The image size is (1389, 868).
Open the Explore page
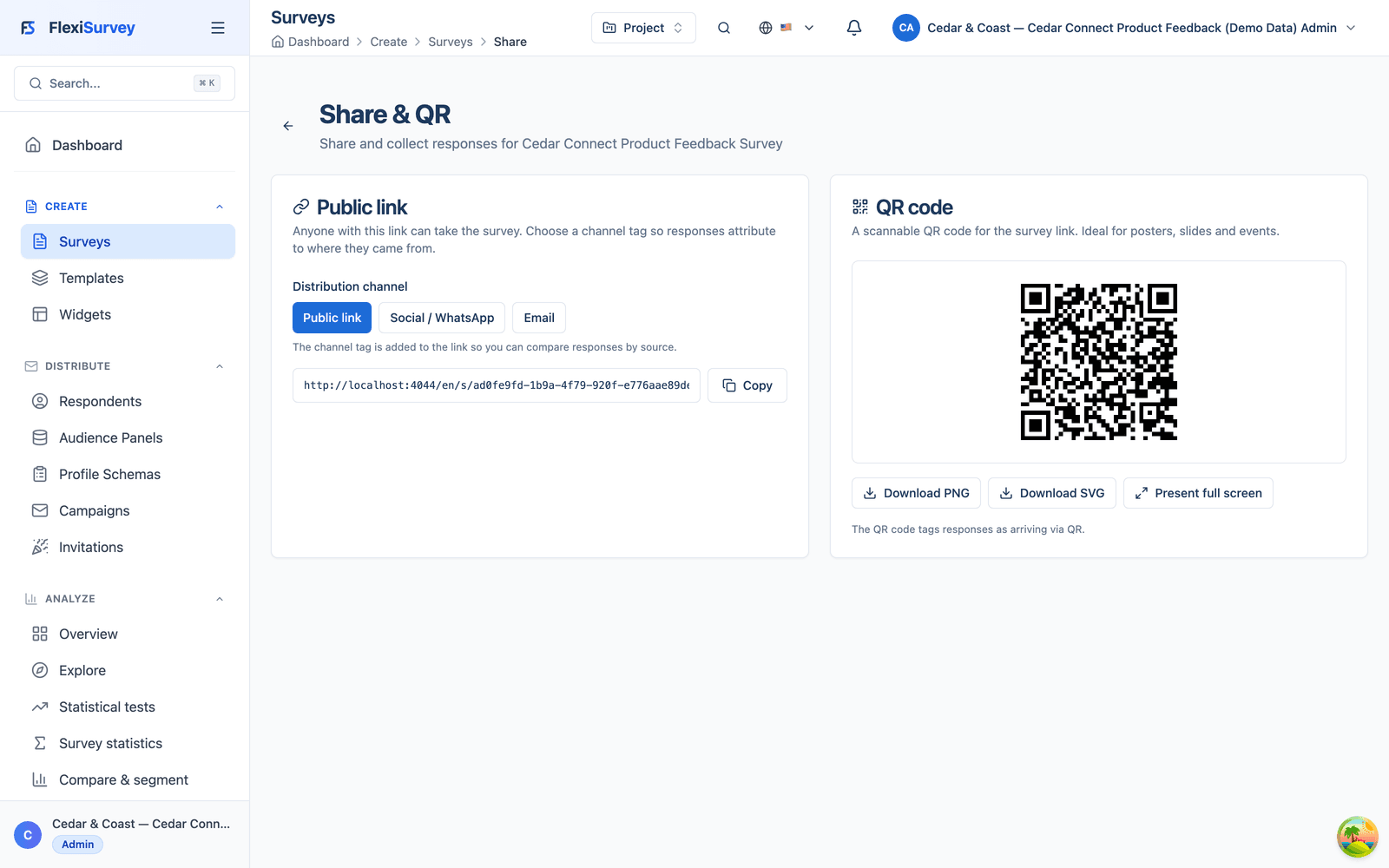point(128,670)
